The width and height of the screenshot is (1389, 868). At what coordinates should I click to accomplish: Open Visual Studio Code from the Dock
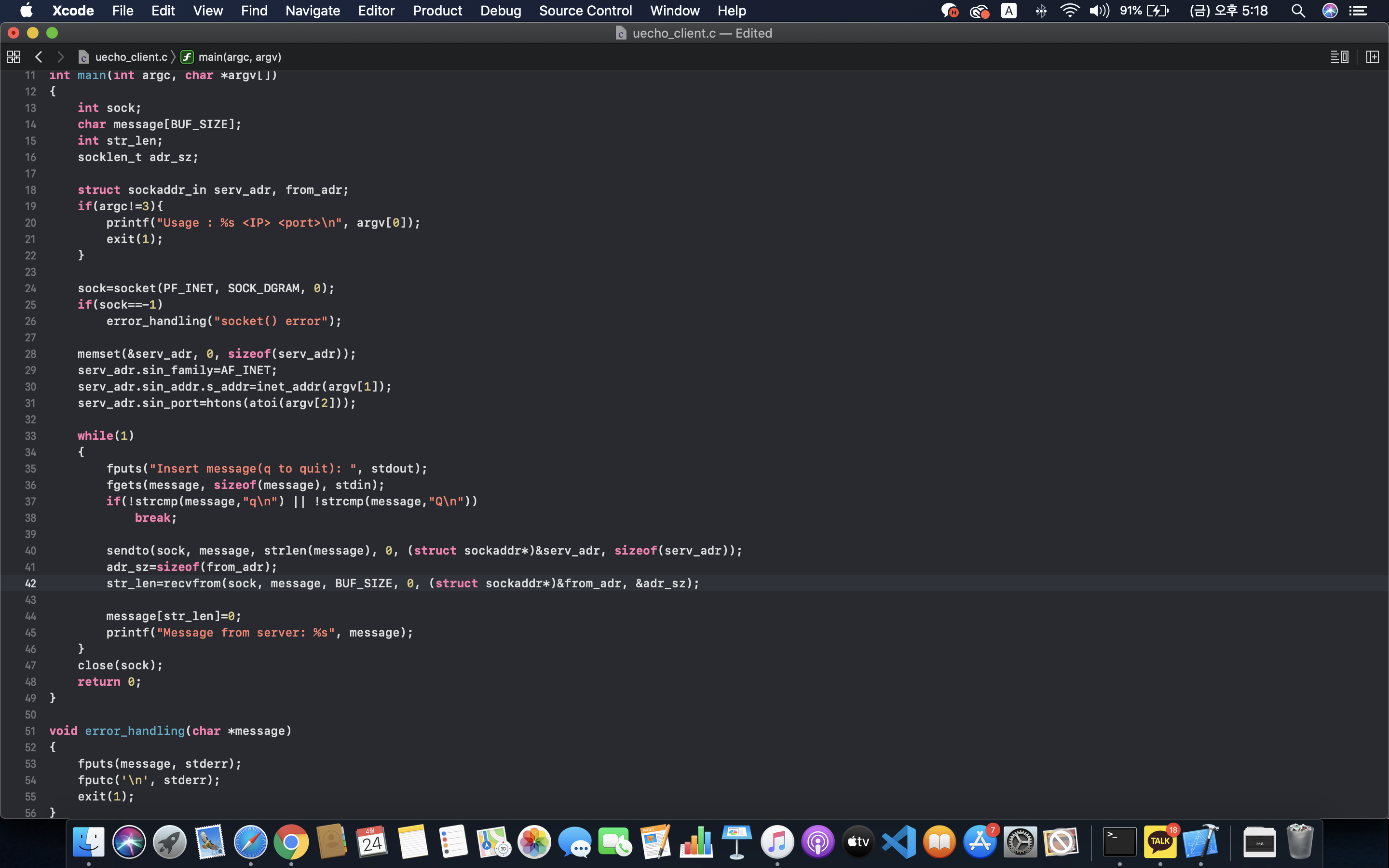(899, 842)
